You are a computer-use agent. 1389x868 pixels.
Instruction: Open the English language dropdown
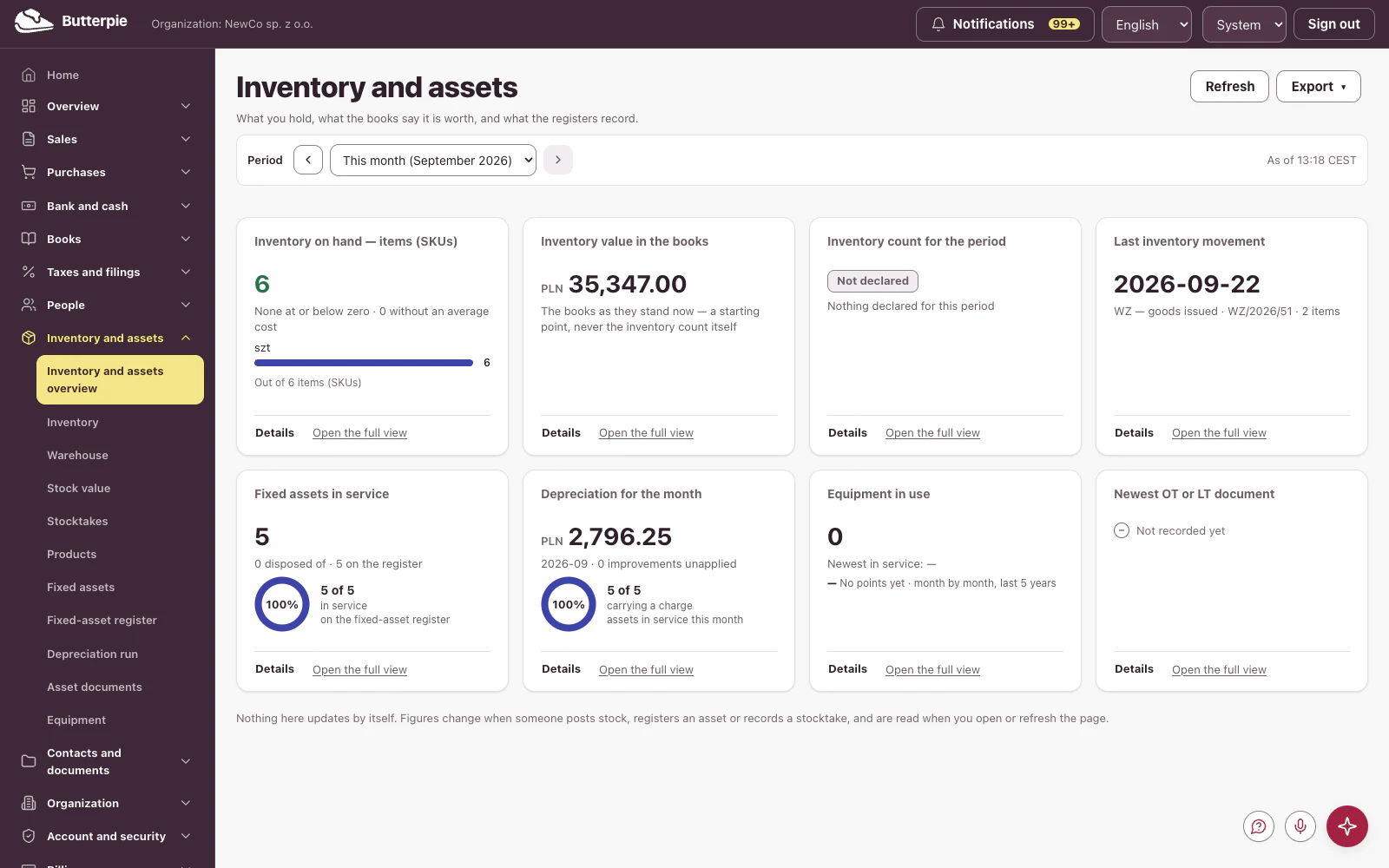(1147, 24)
